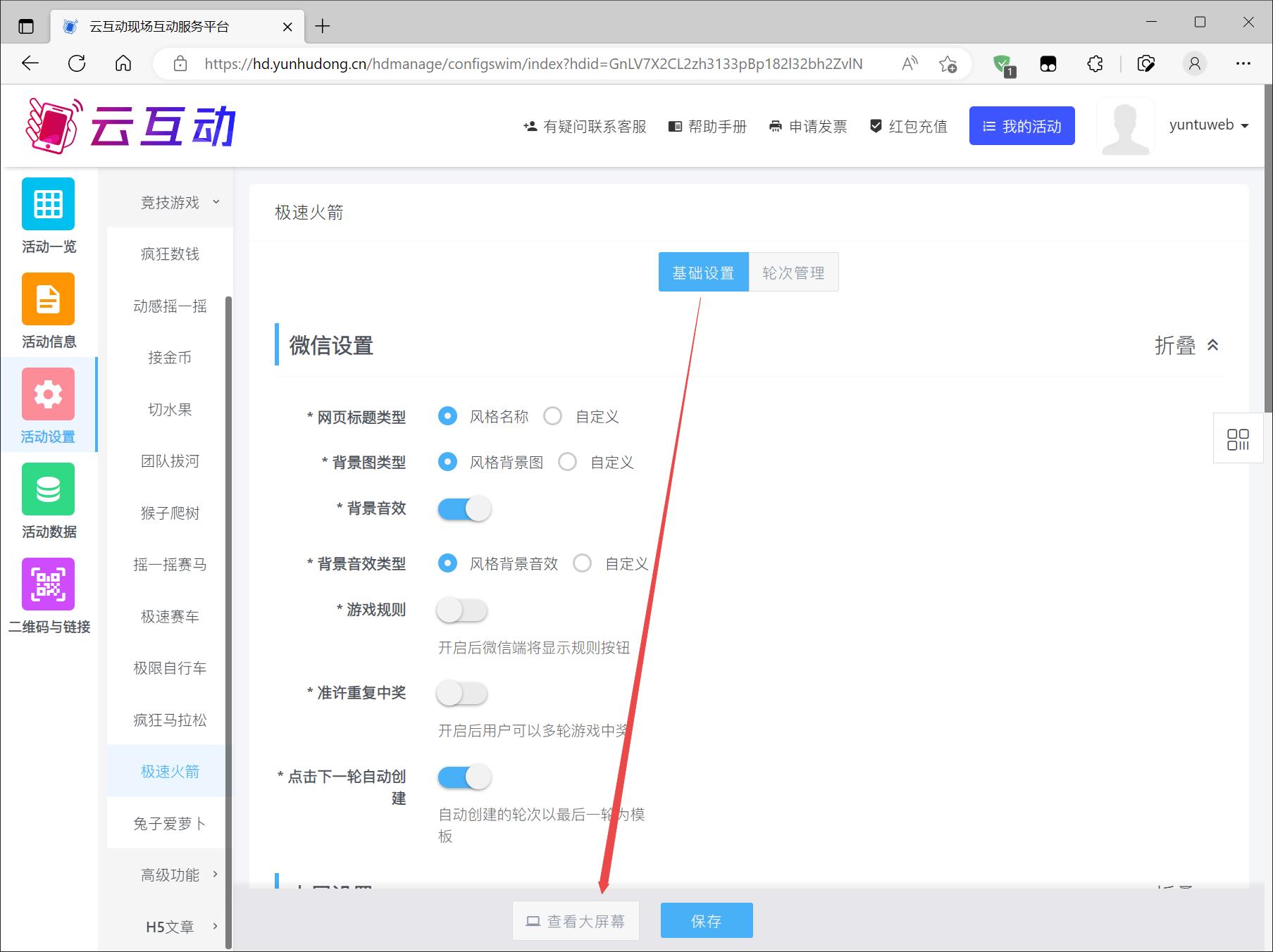The height and width of the screenshot is (952, 1273).
Task: Open 摇一摇赛马 game settings
Action: [x=170, y=564]
